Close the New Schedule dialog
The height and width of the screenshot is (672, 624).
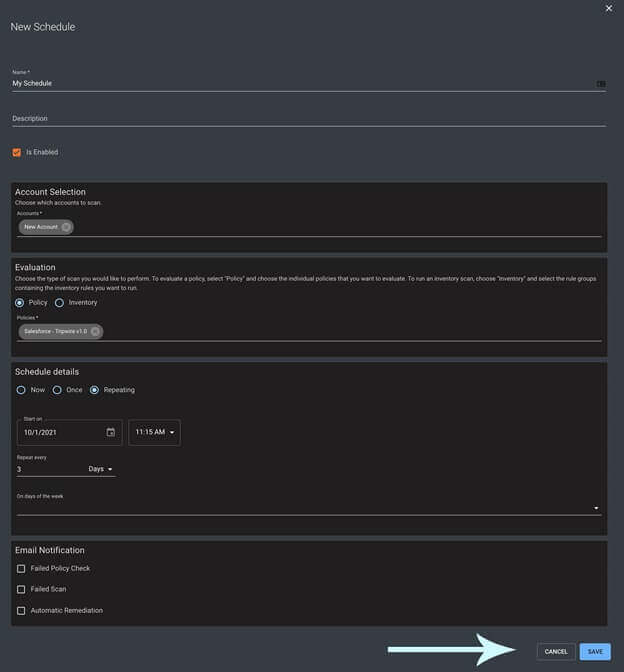[609, 8]
